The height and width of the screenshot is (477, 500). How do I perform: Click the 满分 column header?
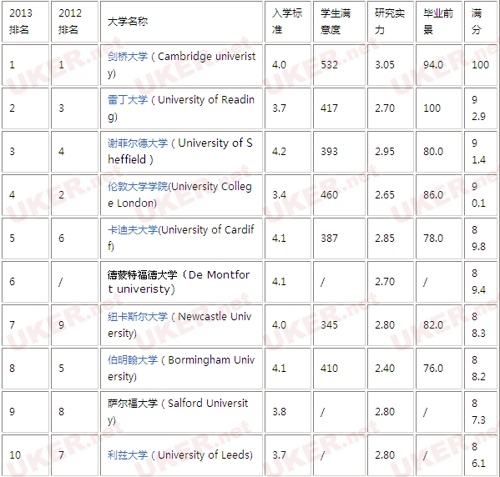point(481,22)
